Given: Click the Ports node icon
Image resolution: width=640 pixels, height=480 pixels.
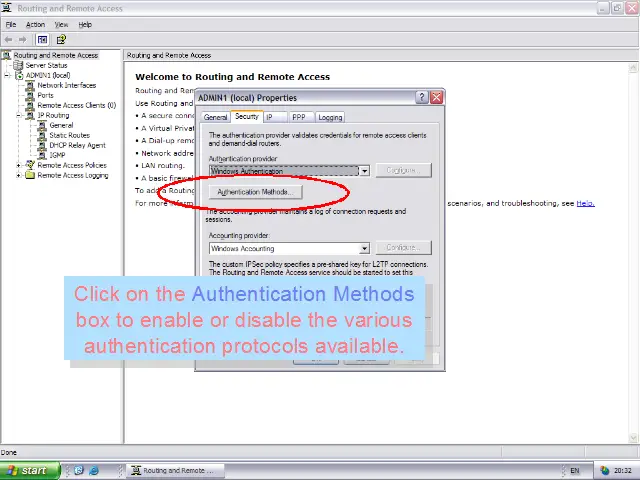Looking at the screenshot, I should click(30, 96).
